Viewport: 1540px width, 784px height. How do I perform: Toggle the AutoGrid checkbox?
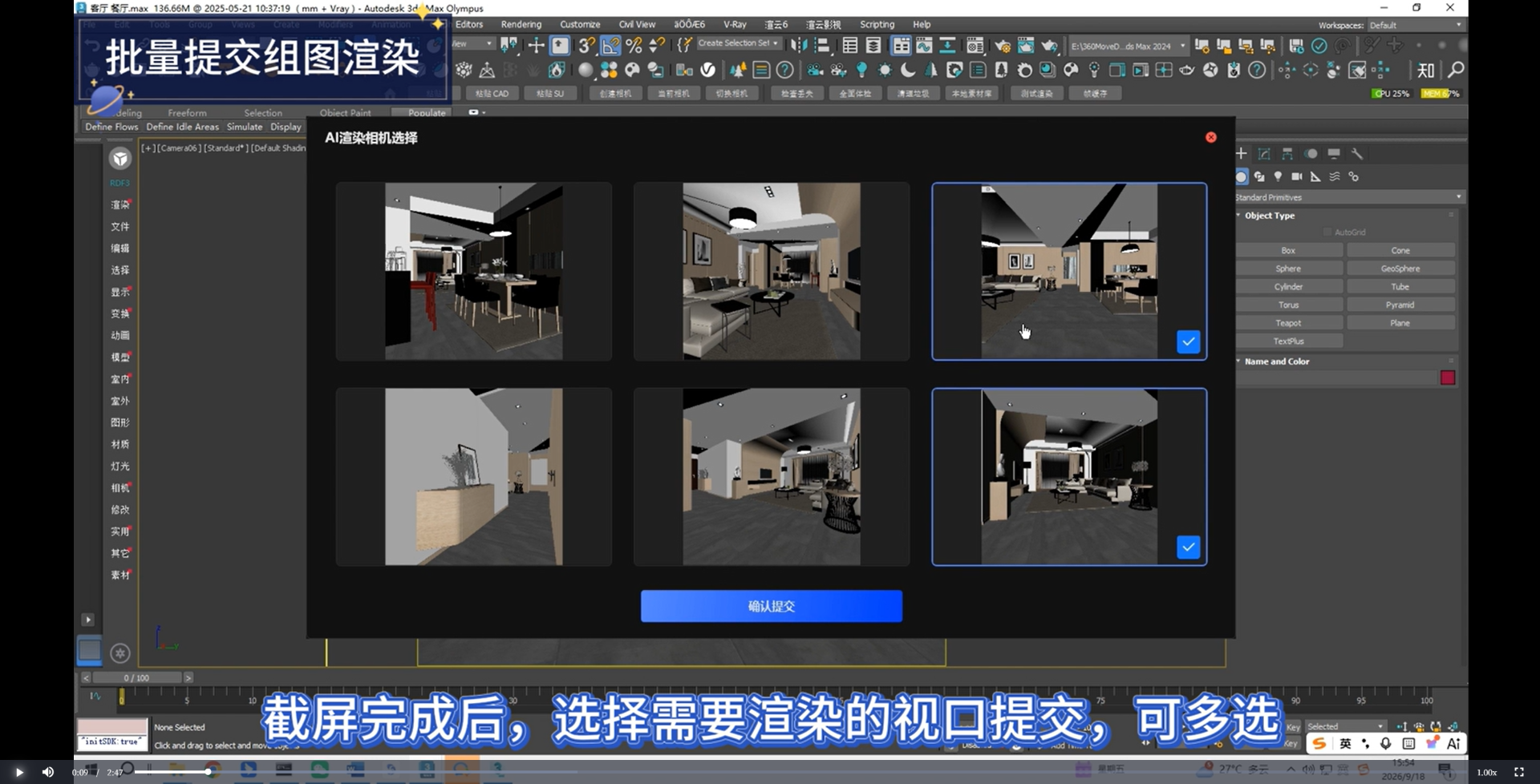coord(1327,232)
